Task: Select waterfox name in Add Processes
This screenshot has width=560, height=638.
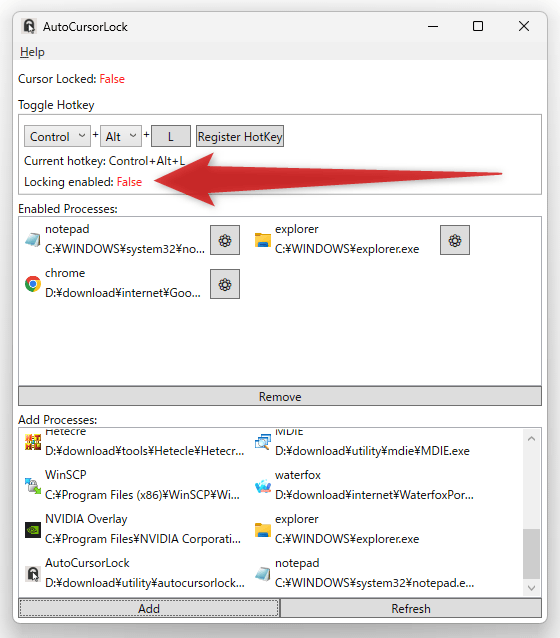Action: [x=298, y=475]
